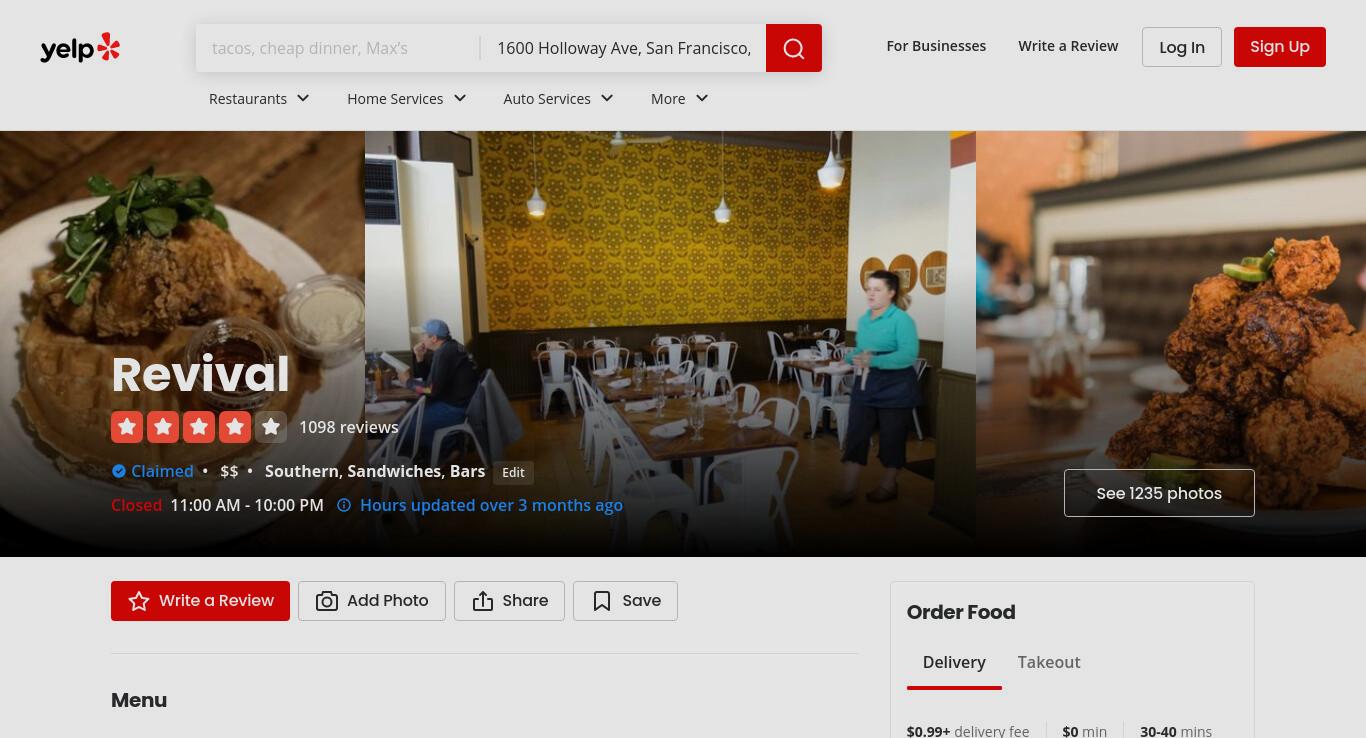Click the Sign Up button

[1280, 47]
